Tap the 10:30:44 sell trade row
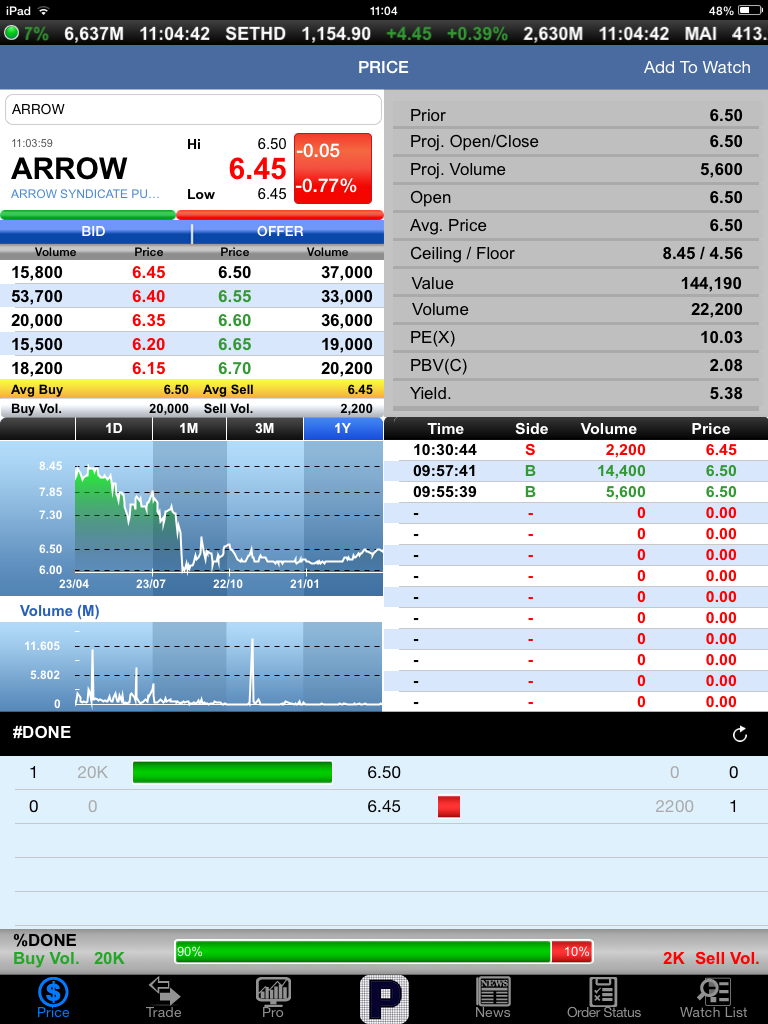 click(x=575, y=450)
